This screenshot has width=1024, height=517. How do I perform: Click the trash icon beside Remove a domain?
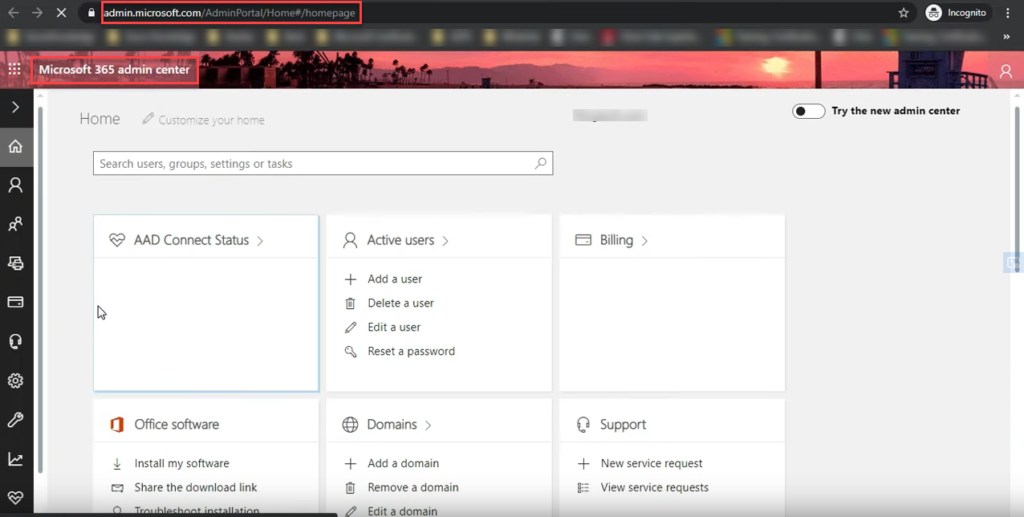[x=351, y=488]
